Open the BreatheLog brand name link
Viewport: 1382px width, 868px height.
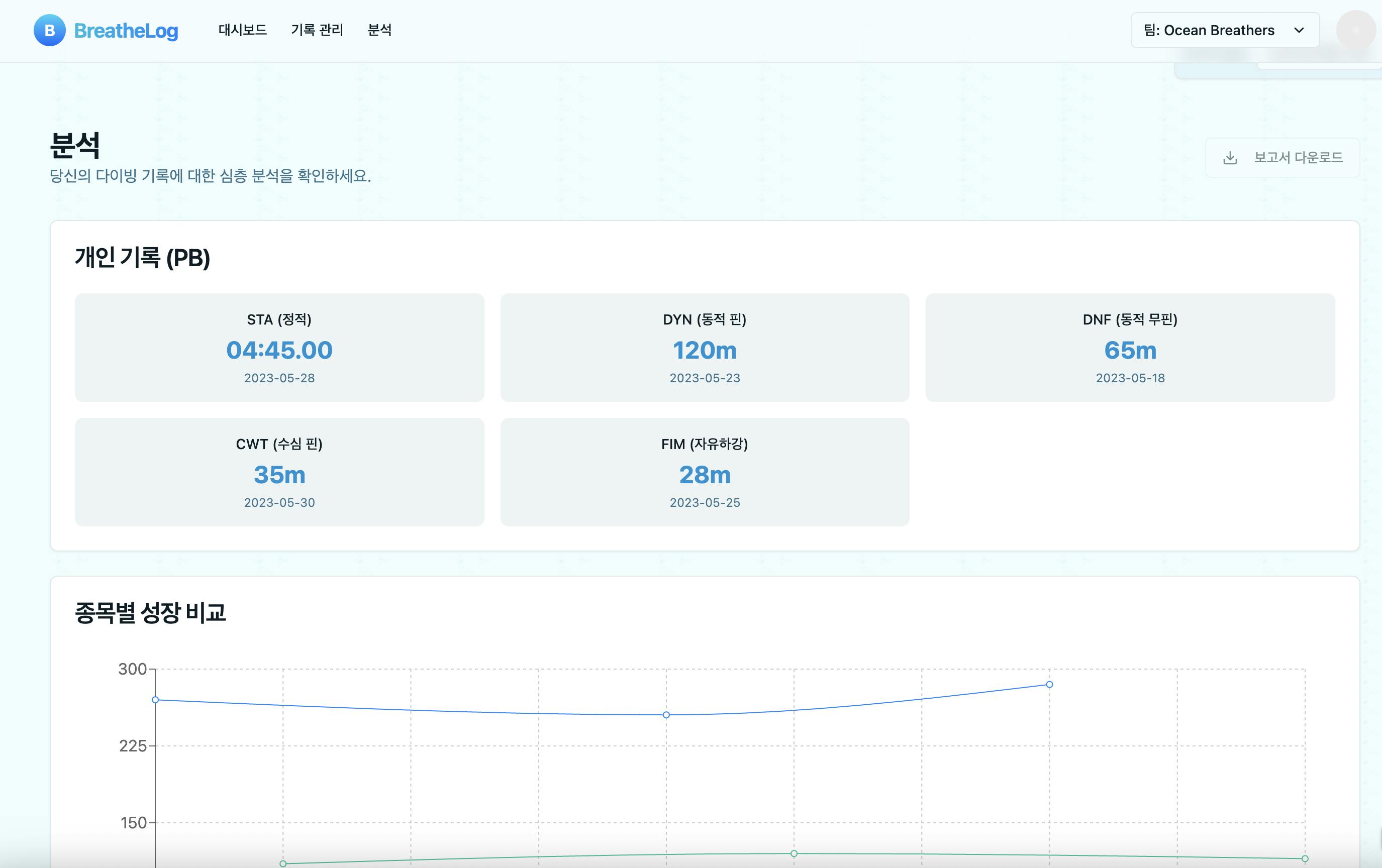click(126, 31)
